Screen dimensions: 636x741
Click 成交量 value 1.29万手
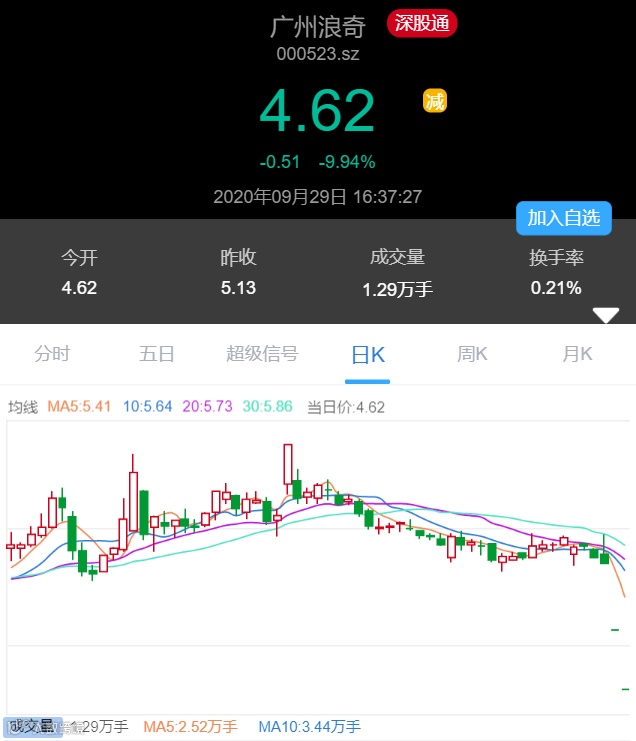coord(397,289)
